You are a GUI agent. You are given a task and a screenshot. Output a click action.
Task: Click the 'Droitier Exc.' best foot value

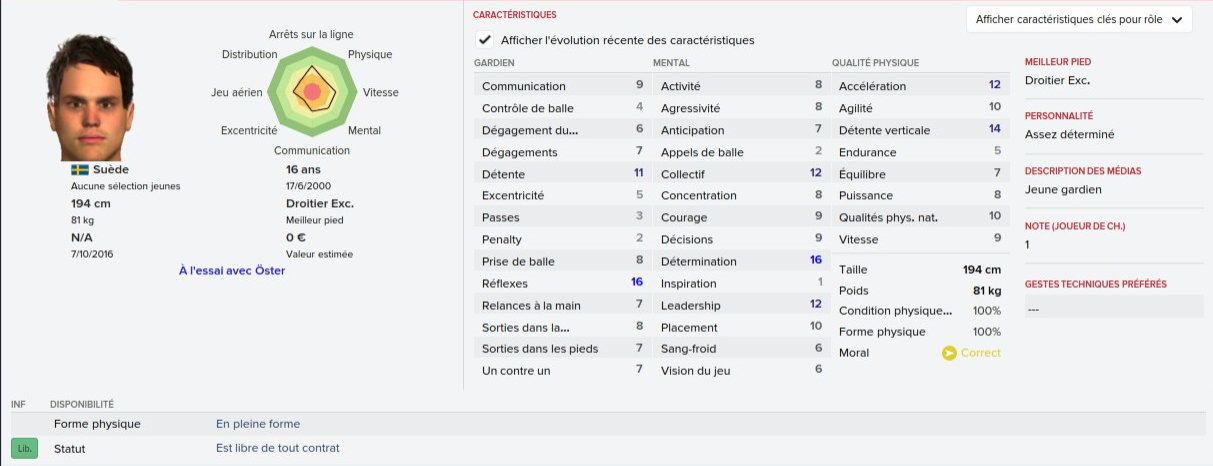(1058, 80)
